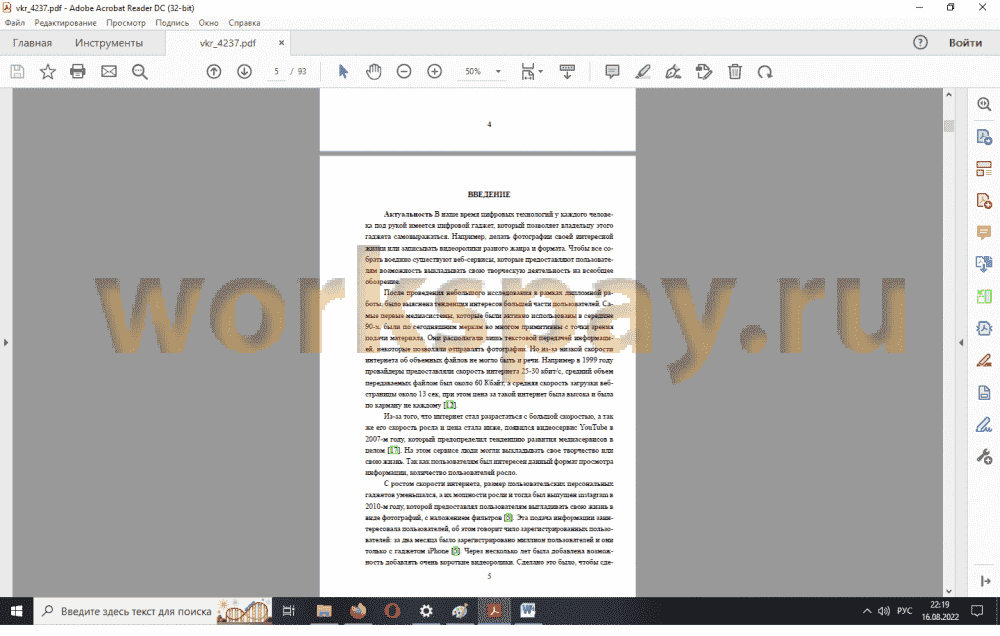This screenshot has width=1000, height=636.
Task: Open the zoom level dropdown arrow
Action: pos(498,71)
